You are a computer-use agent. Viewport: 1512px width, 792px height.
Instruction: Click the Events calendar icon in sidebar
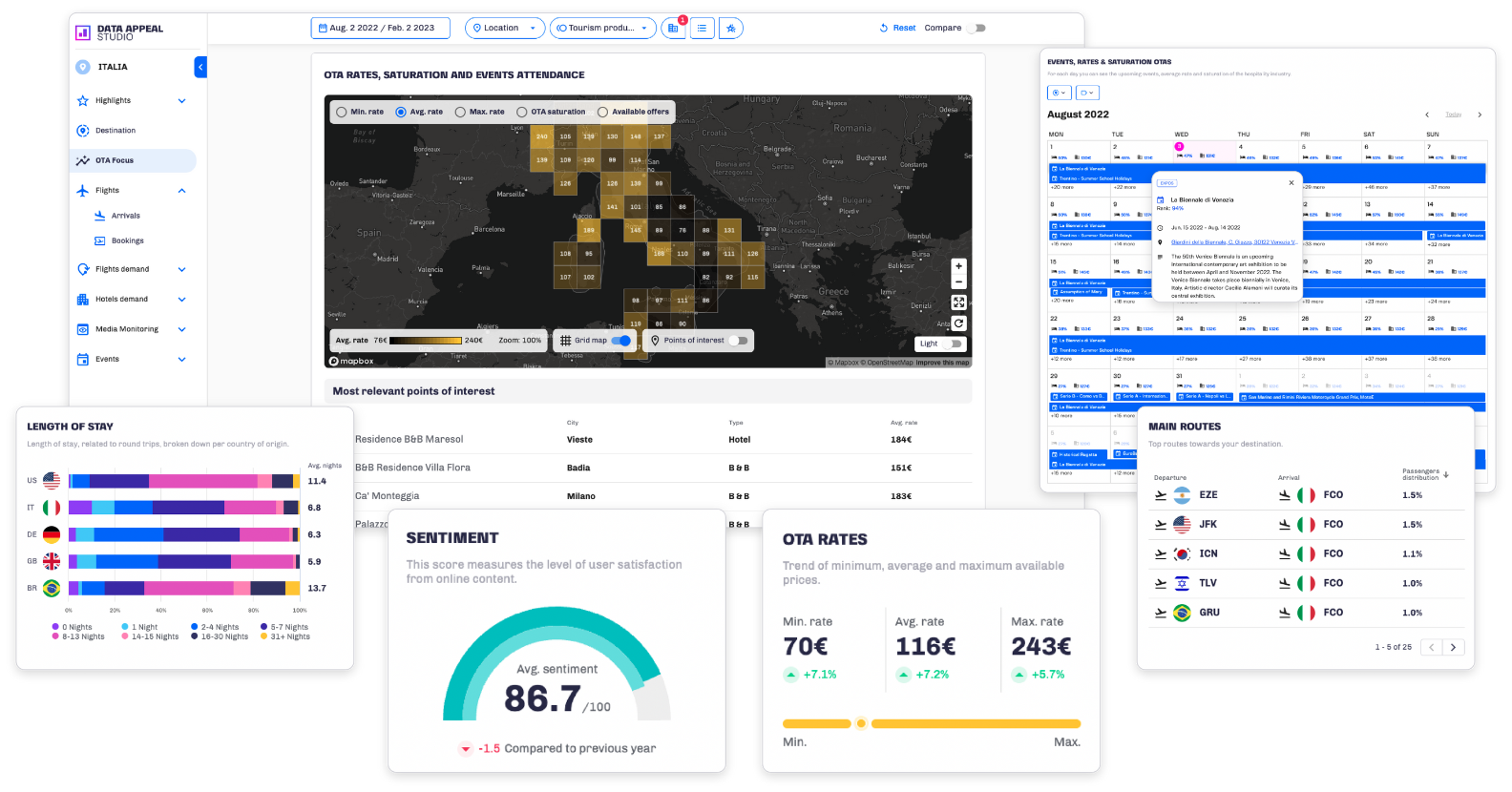(83, 360)
